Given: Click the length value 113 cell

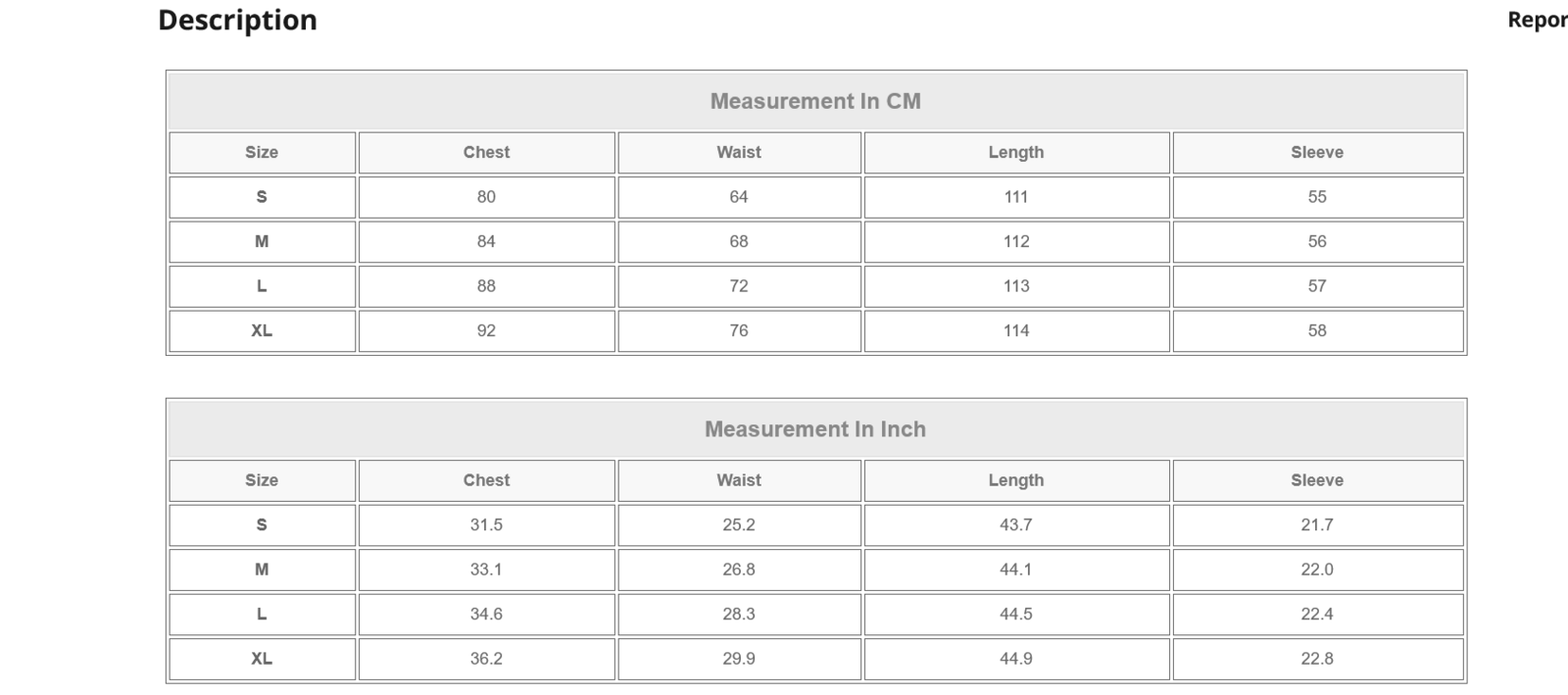Looking at the screenshot, I should point(1016,286).
